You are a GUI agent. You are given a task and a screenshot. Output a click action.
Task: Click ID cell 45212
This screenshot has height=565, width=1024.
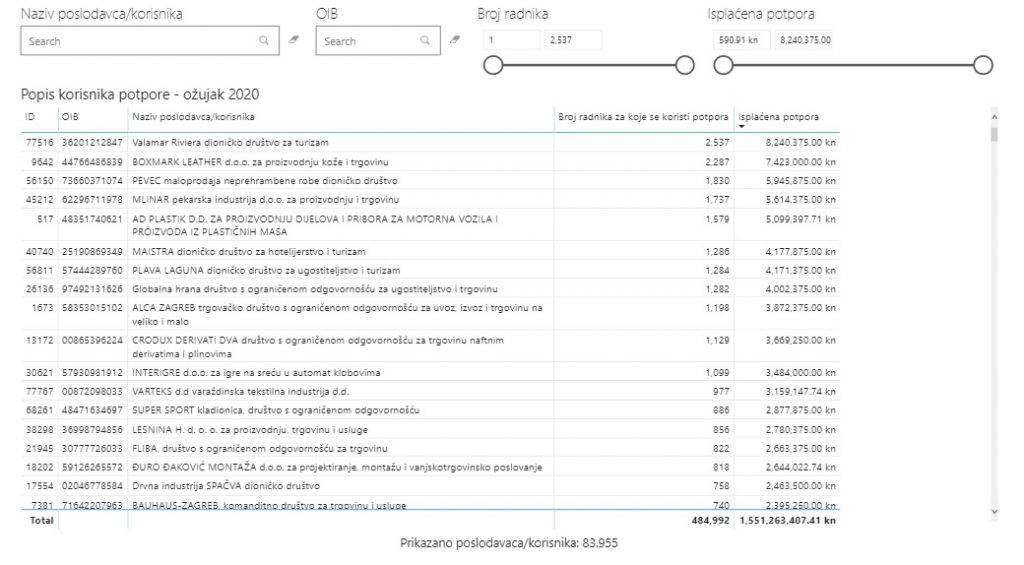pos(39,200)
